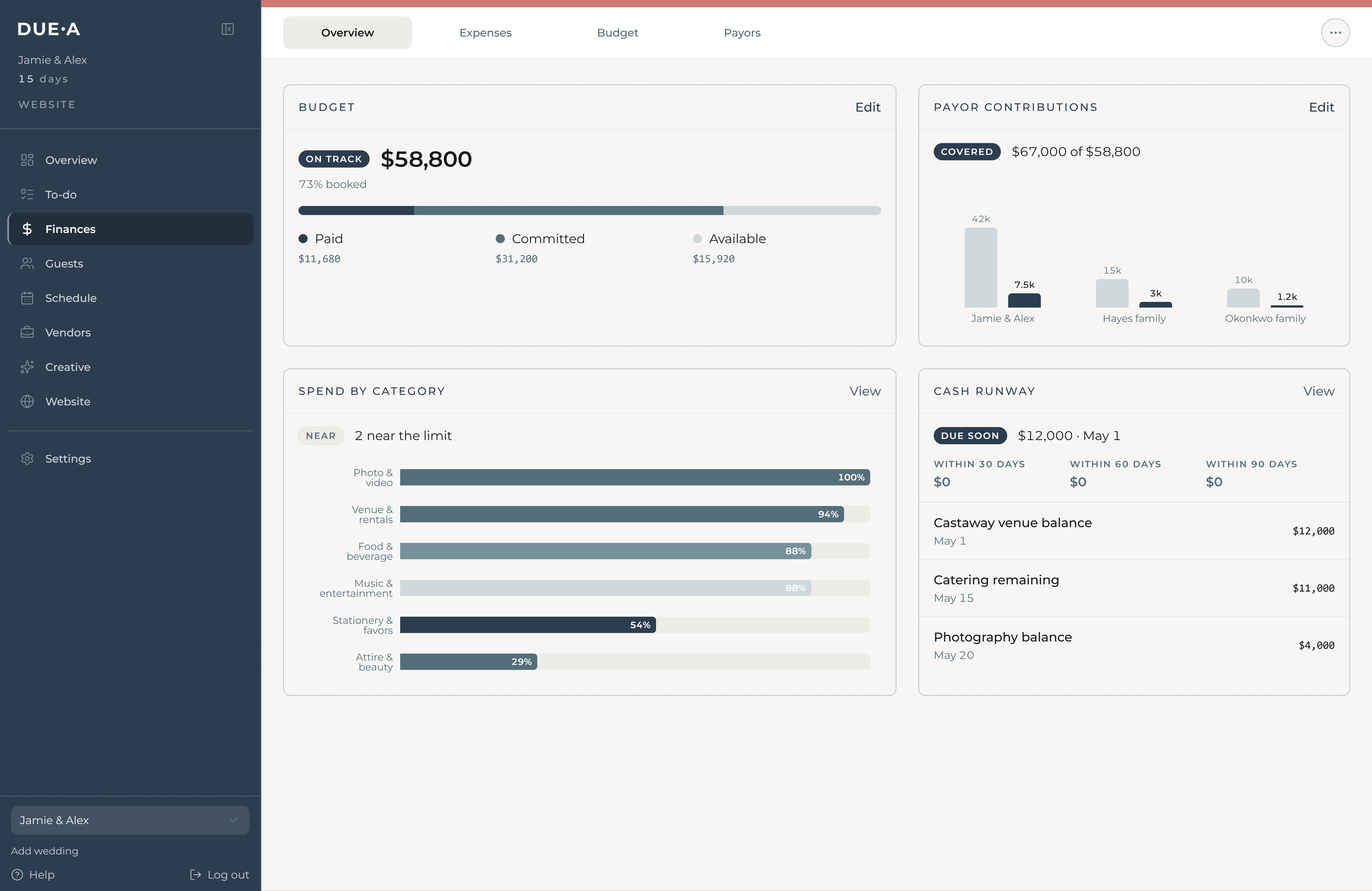Click the Schedule calendar icon
Image resolution: width=1372 pixels, height=891 pixels.
click(27, 298)
